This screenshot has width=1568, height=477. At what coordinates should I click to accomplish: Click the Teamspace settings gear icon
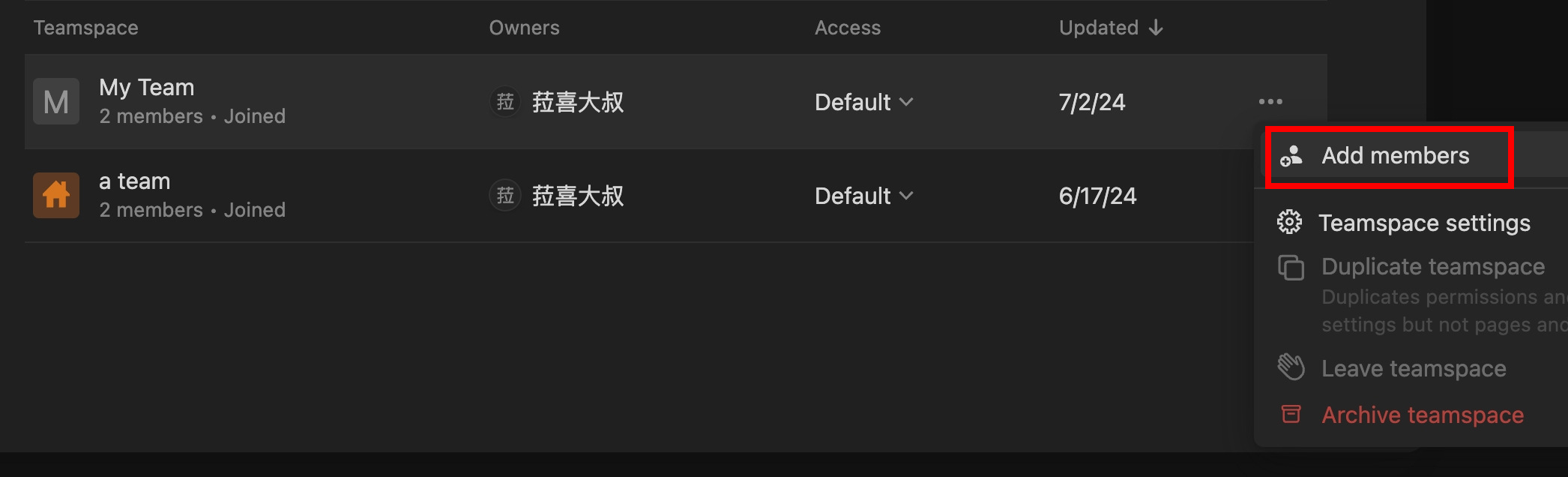[1289, 222]
